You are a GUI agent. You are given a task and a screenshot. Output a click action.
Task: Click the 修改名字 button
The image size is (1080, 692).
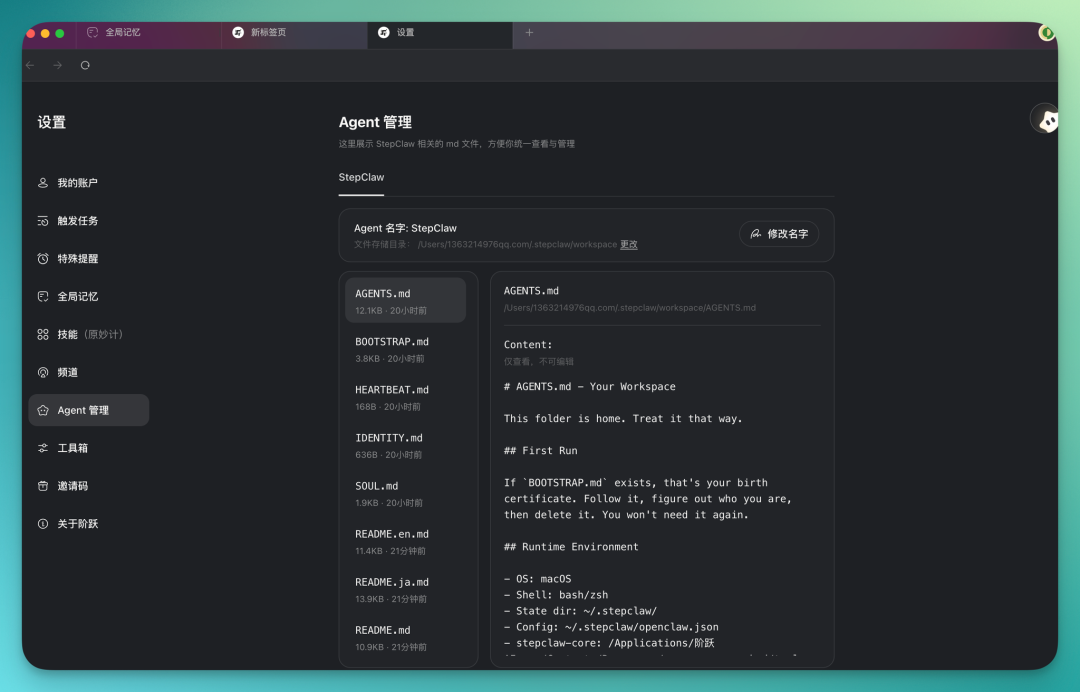(x=778, y=234)
